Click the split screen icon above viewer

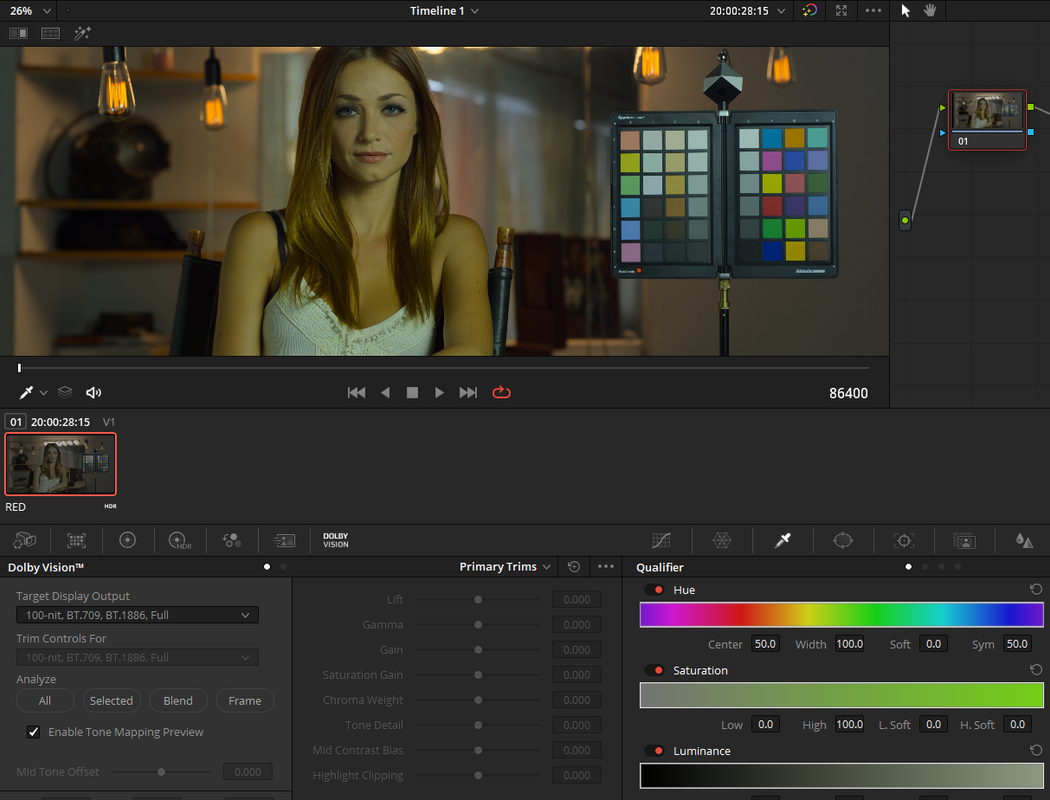tap(50, 33)
